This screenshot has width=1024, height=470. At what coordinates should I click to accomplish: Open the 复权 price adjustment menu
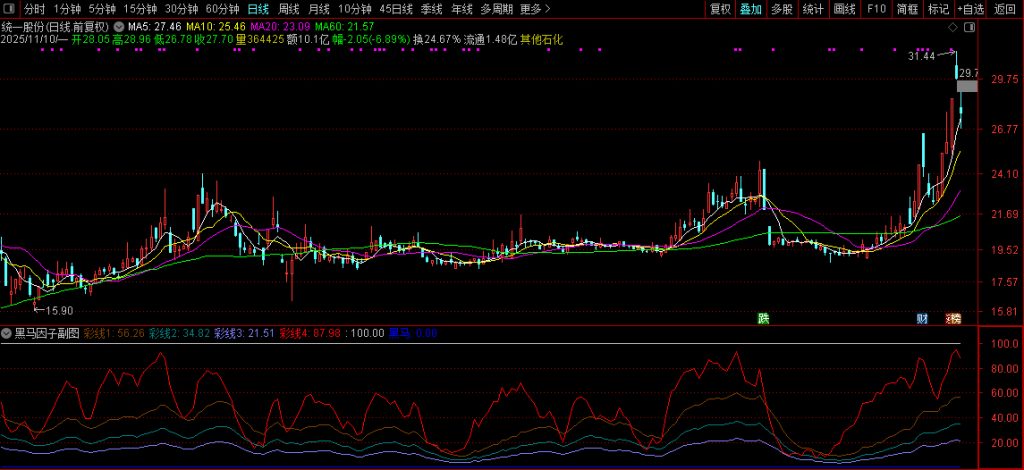720,9
